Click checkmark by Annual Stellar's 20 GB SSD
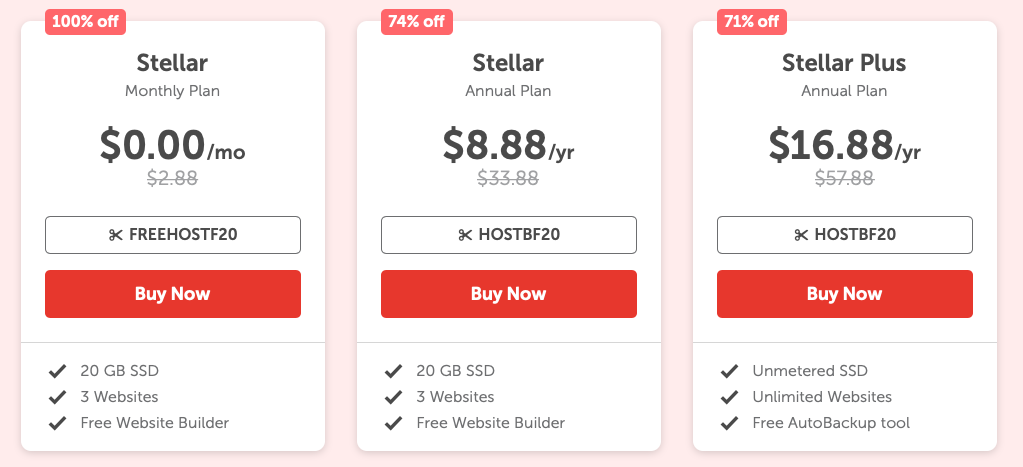The image size is (1023, 467). click(x=393, y=372)
